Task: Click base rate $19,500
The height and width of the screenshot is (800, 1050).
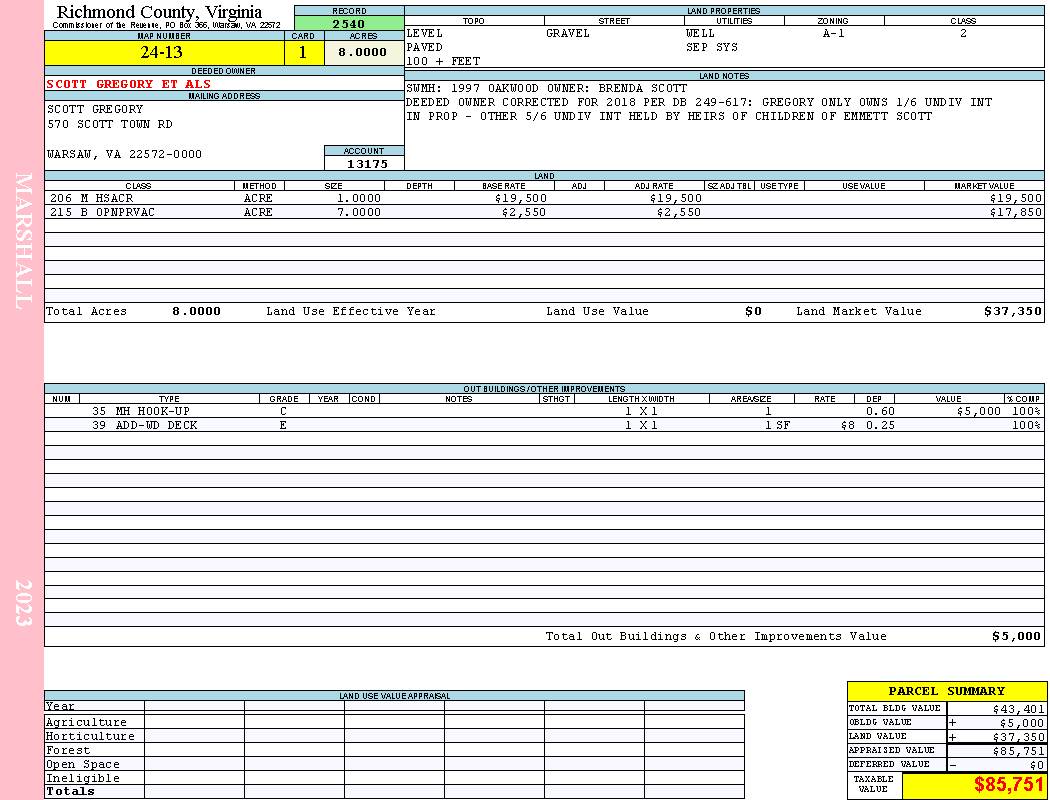Action: 521,198
